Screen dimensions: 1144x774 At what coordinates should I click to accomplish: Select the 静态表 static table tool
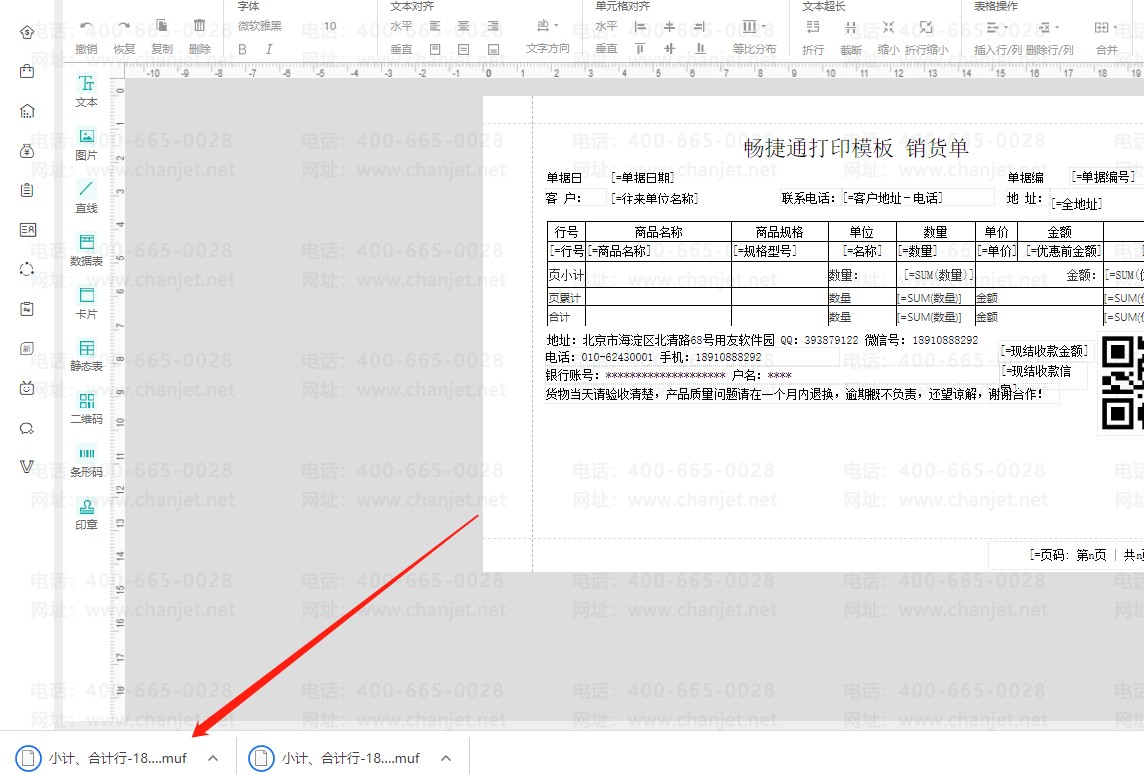[86, 355]
